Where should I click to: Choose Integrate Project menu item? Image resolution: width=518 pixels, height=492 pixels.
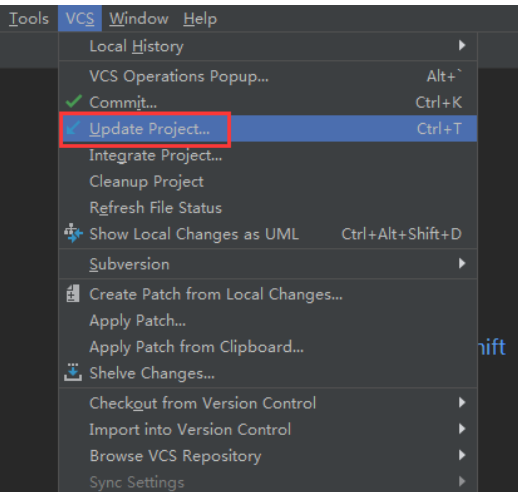coord(268,155)
